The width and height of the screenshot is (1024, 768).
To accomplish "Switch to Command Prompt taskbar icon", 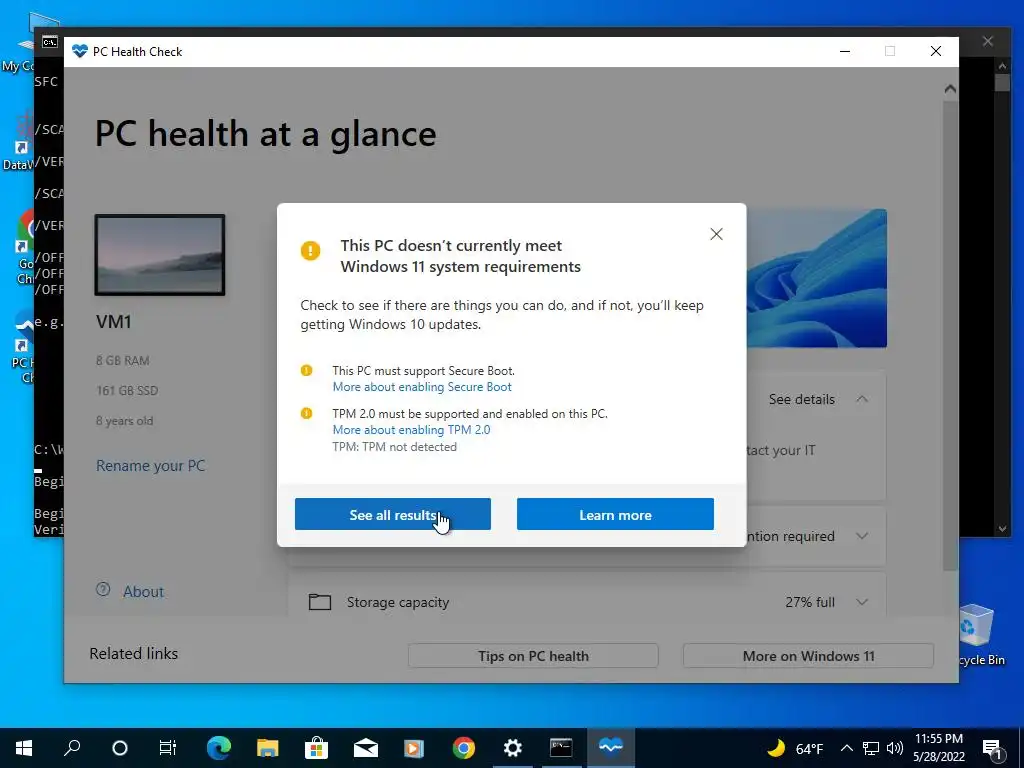I will pyautogui.click(x=561, y=748).
